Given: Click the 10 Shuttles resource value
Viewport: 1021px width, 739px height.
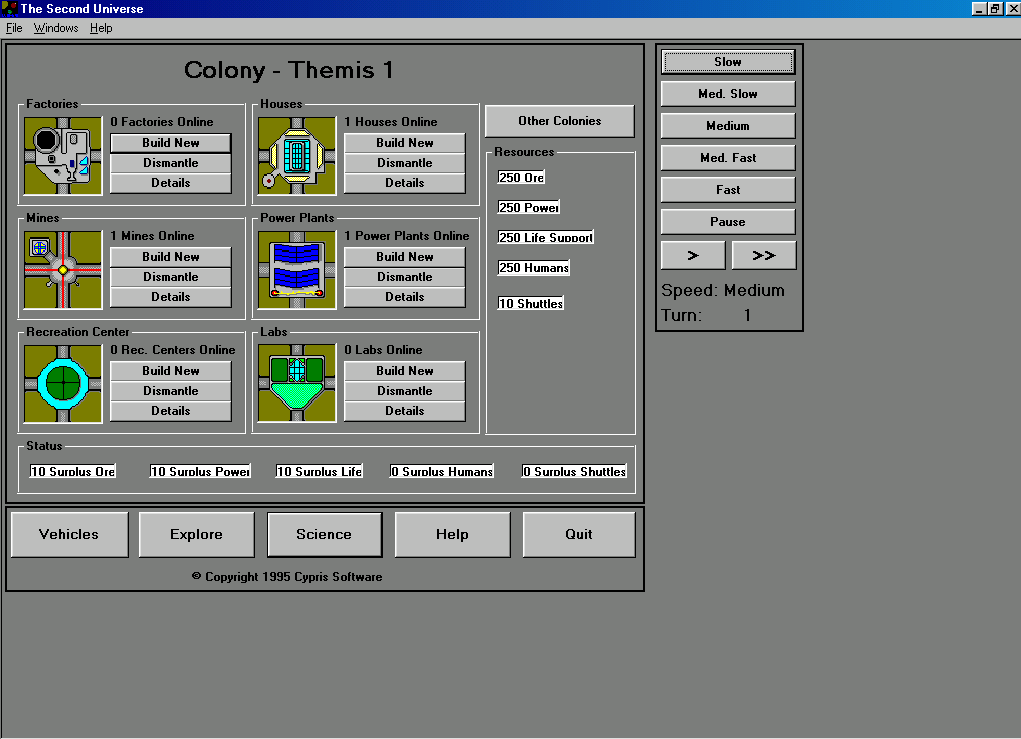Looking at the screenshot, I should [531, 303].
